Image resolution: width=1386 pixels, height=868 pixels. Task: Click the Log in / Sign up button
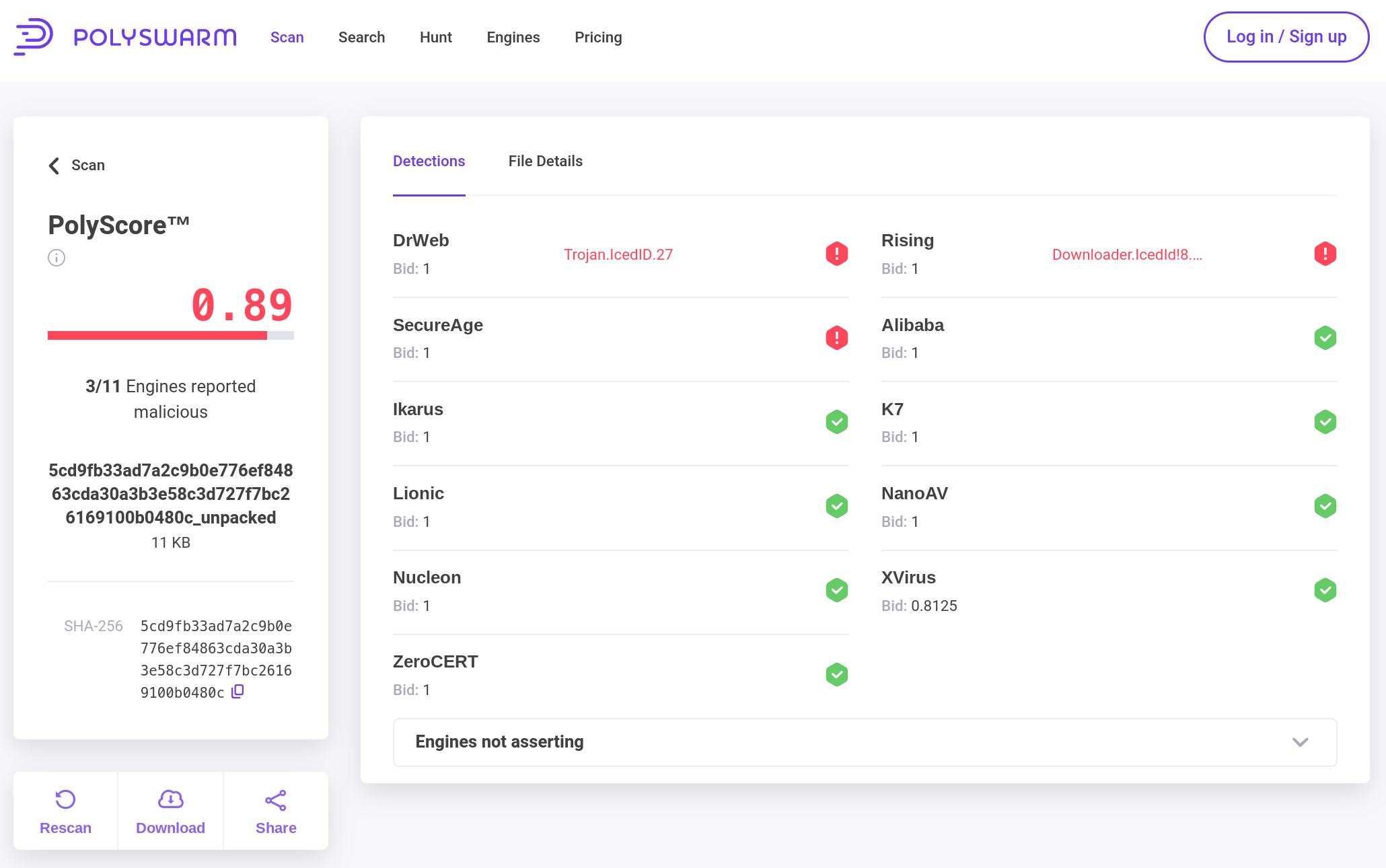click(x=1286, y=37)
